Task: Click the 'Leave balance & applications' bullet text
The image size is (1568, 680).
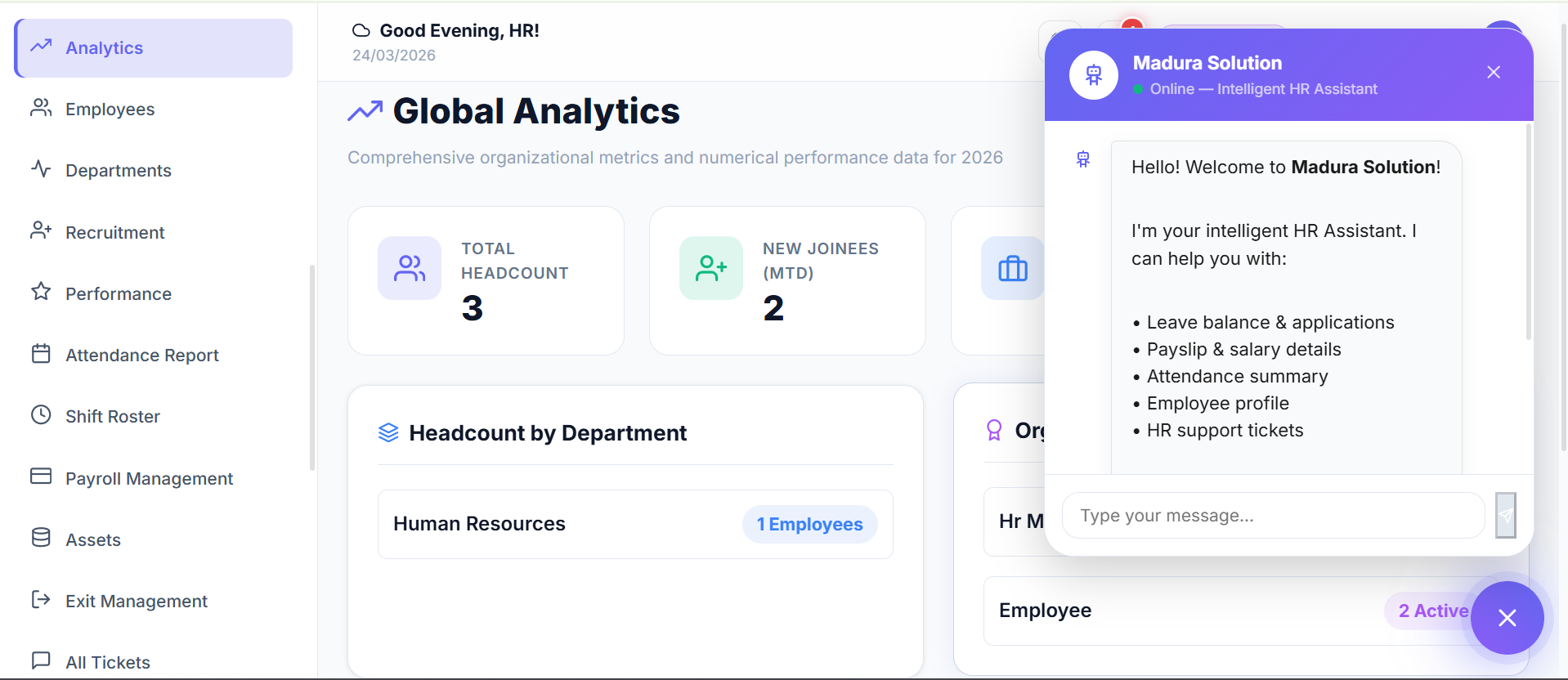Action: pos(1270,323)
